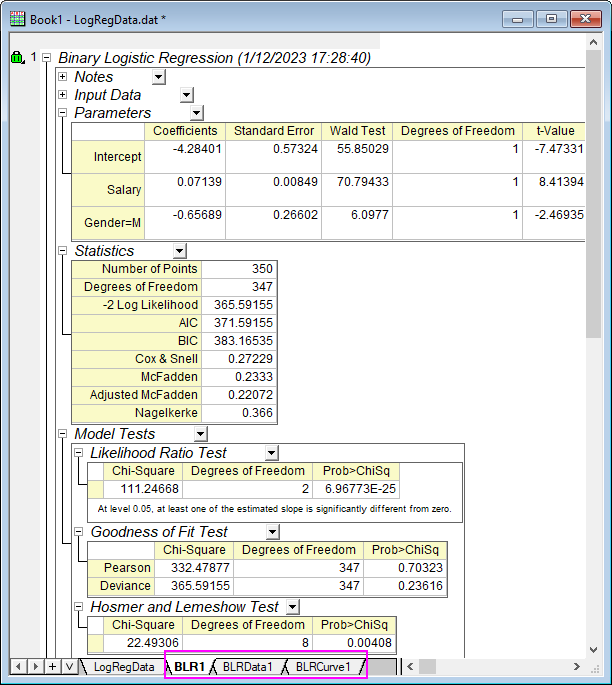Add a new sheet with the plus button
Screen dimensions: 612x685
[x=52, y=667]
